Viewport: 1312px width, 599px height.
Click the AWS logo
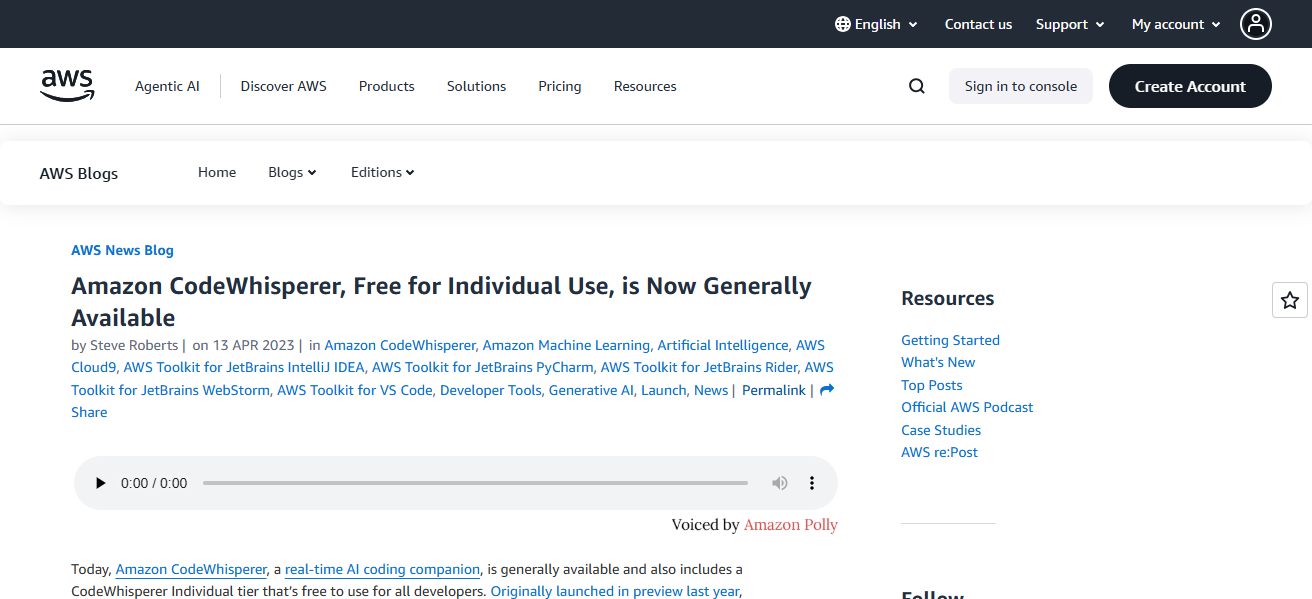(x=68, y=86)
